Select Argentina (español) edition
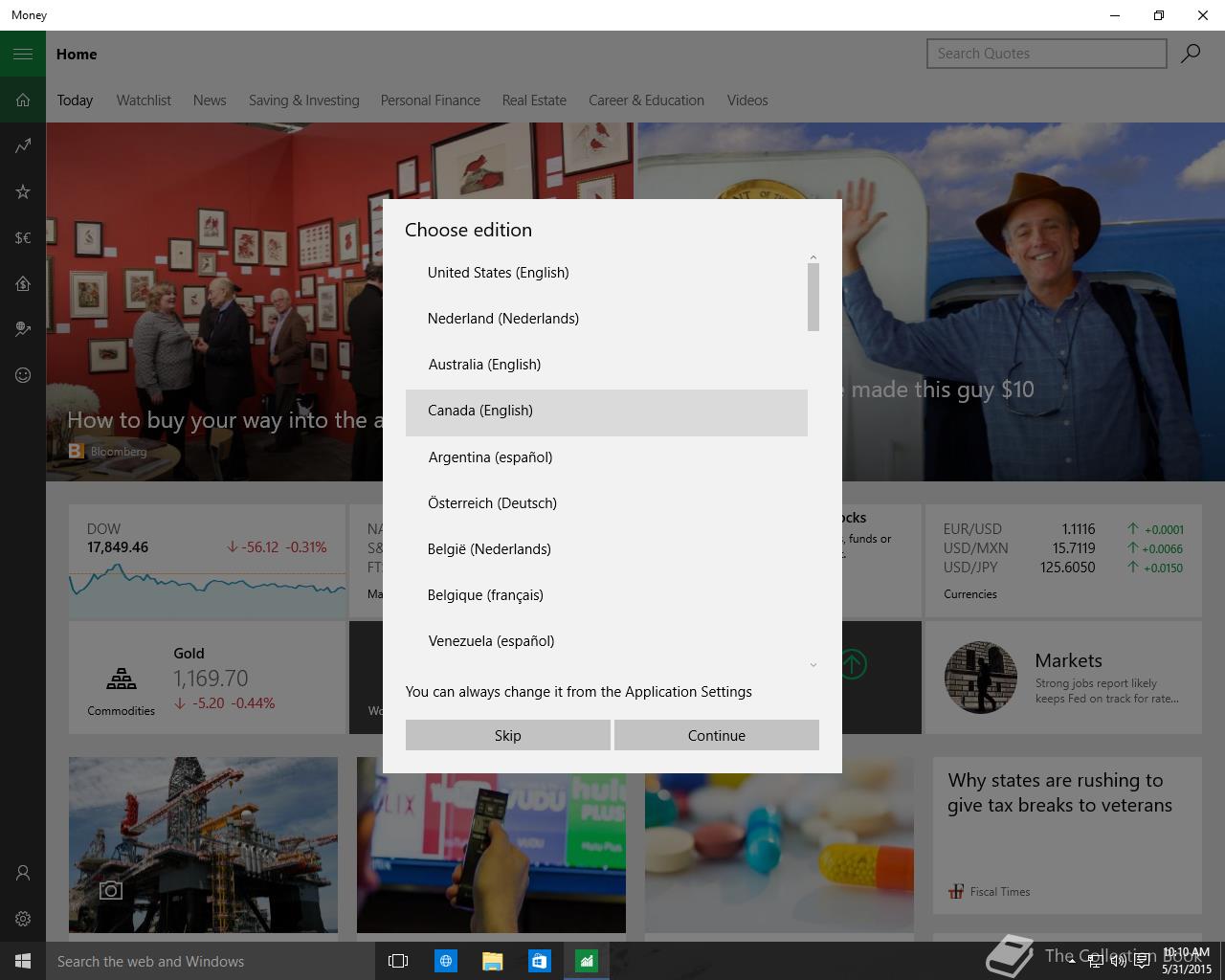Image resolution: width=1225 pixels, height=980 pixels. click(x=607, y=457)
